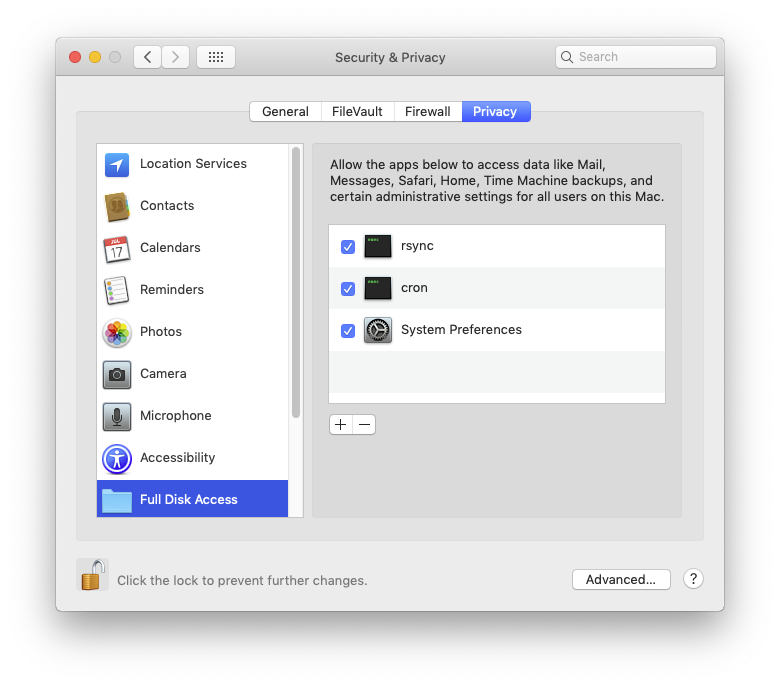The width and height of the screenshot is (780, 685).
Task: Select the Privacy tab
Action: click(496, 111)
